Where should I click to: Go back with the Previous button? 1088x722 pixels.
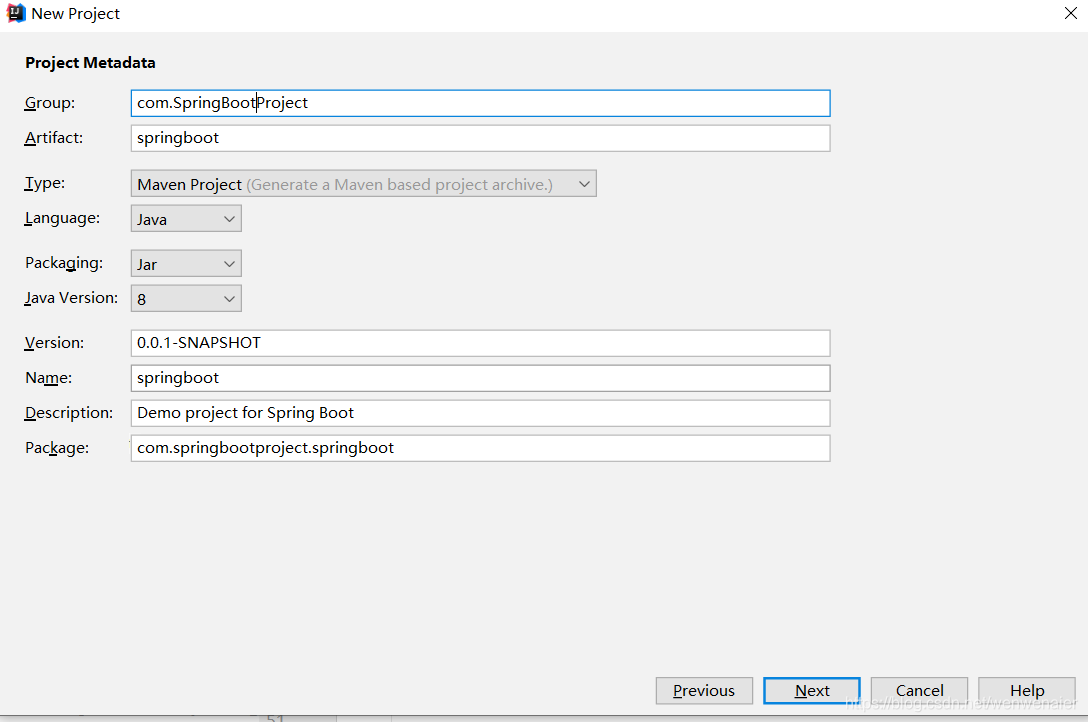[704, 691]
